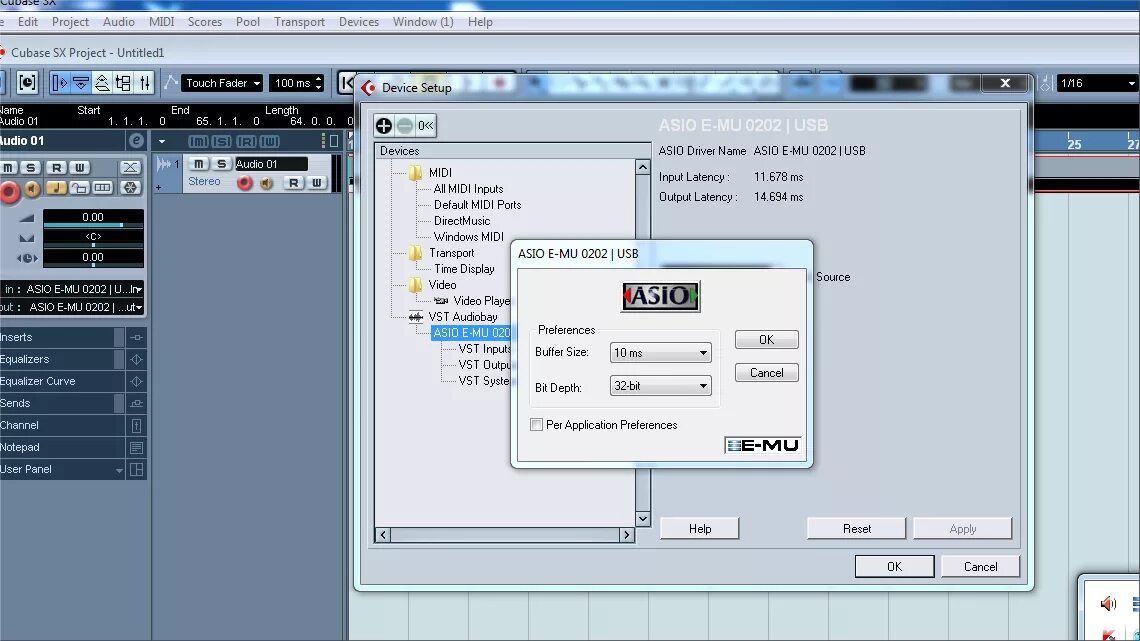This screenshot has height=641, width=1140.
Task: Click OK in the ASIO E-MU dialog
Action: coord(766,339)
